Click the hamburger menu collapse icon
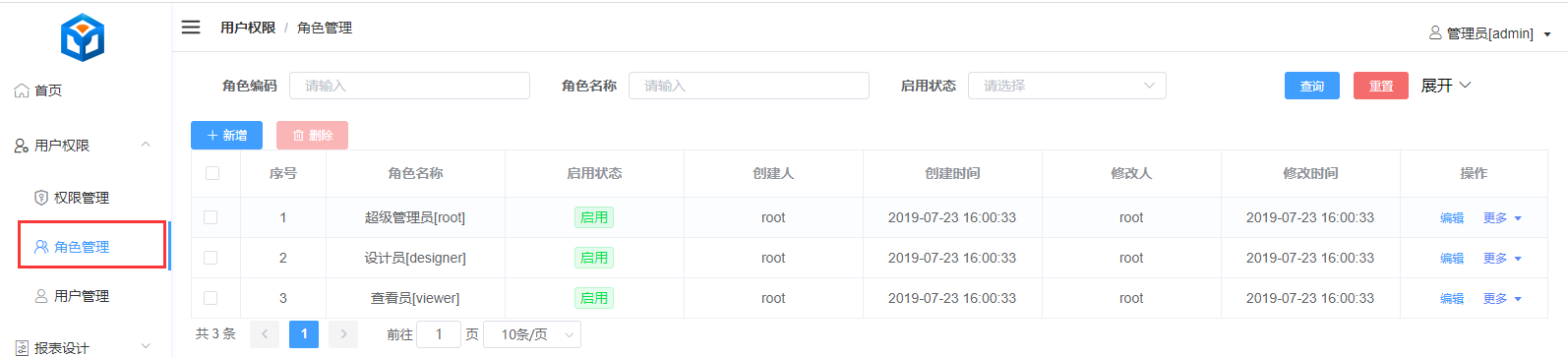The width and height of the screenshot is (1568, 358). click(191, 28)
